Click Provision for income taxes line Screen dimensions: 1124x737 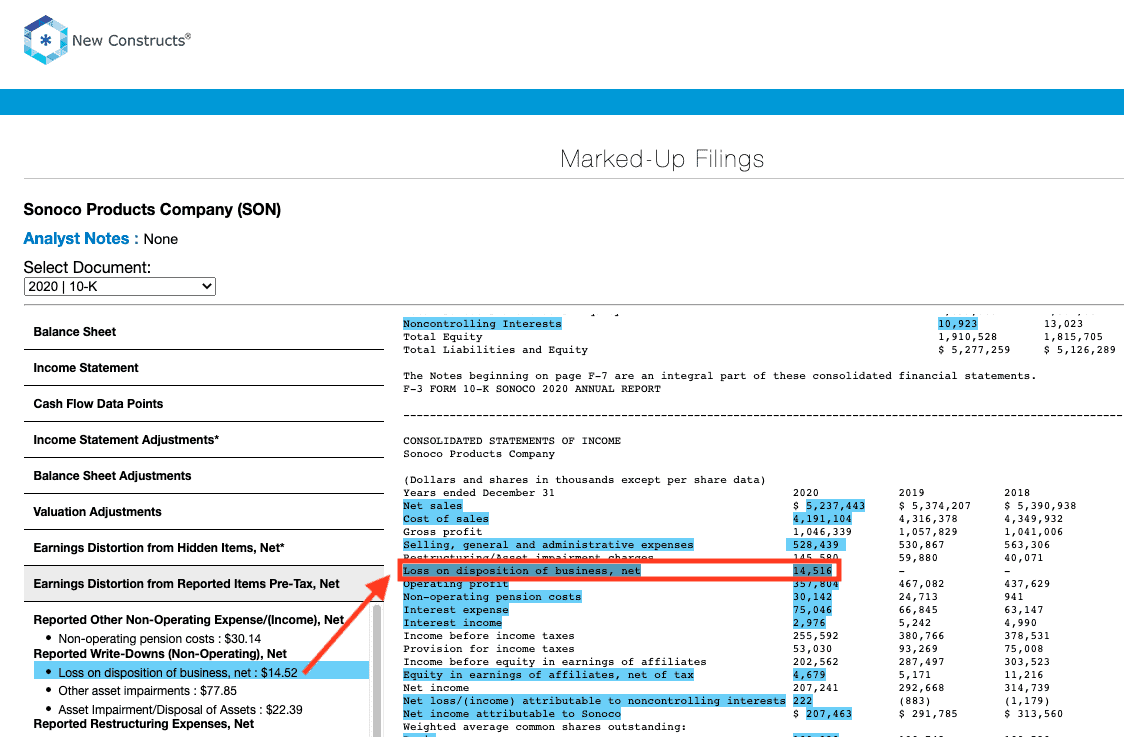coord(489,649)
